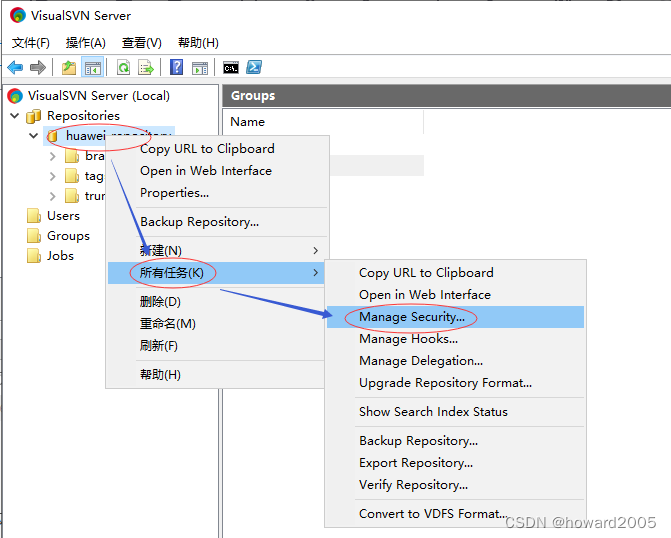This screenshot has width=671, height=538.
Task: Open the 新建(N) submenu
Action: pos(217,250)
